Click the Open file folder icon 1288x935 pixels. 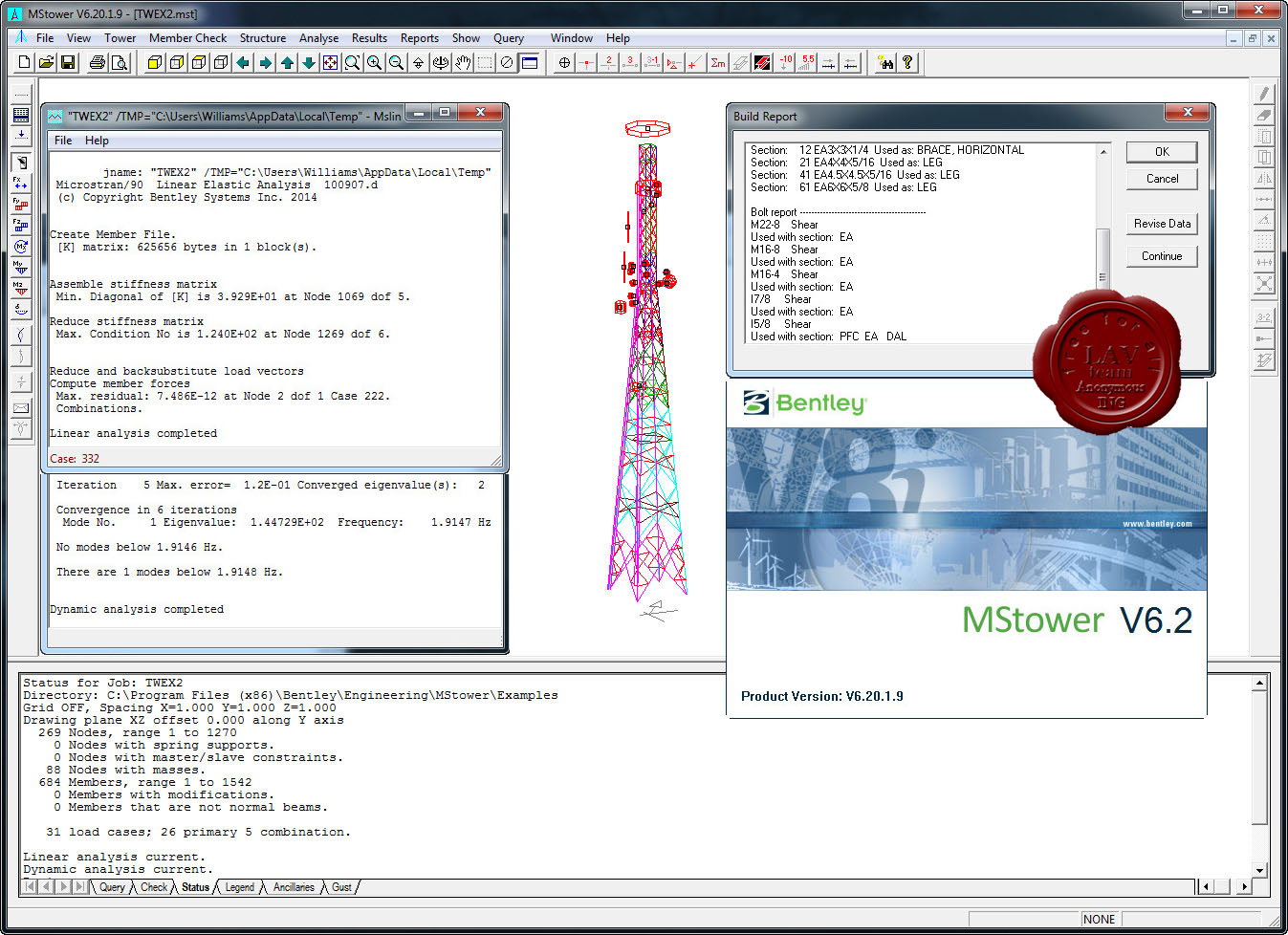46,62
